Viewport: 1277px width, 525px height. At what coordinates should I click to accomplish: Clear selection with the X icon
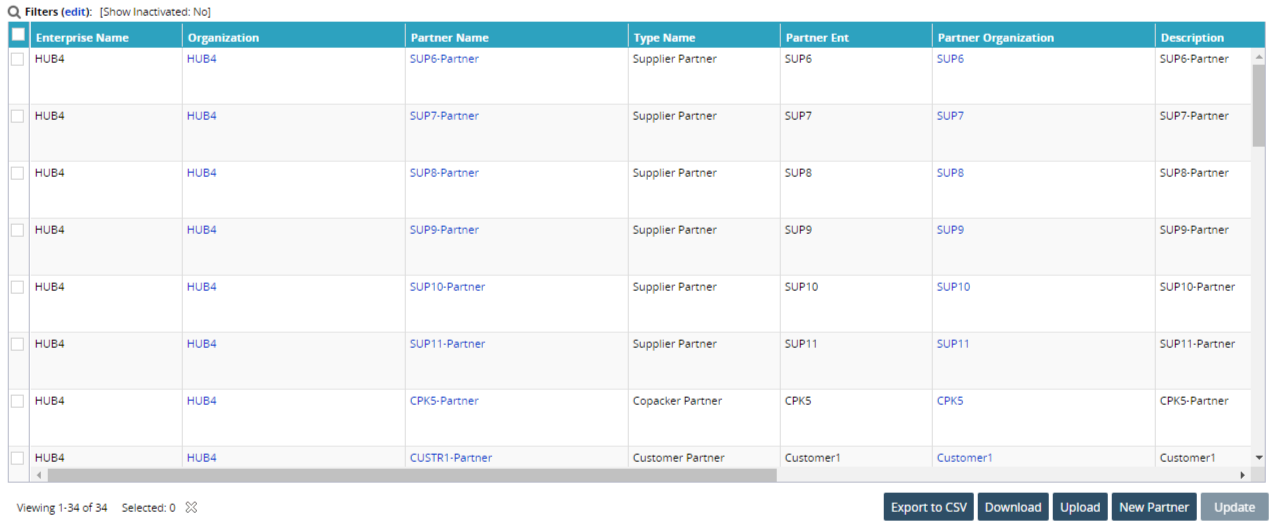point(191,507)
